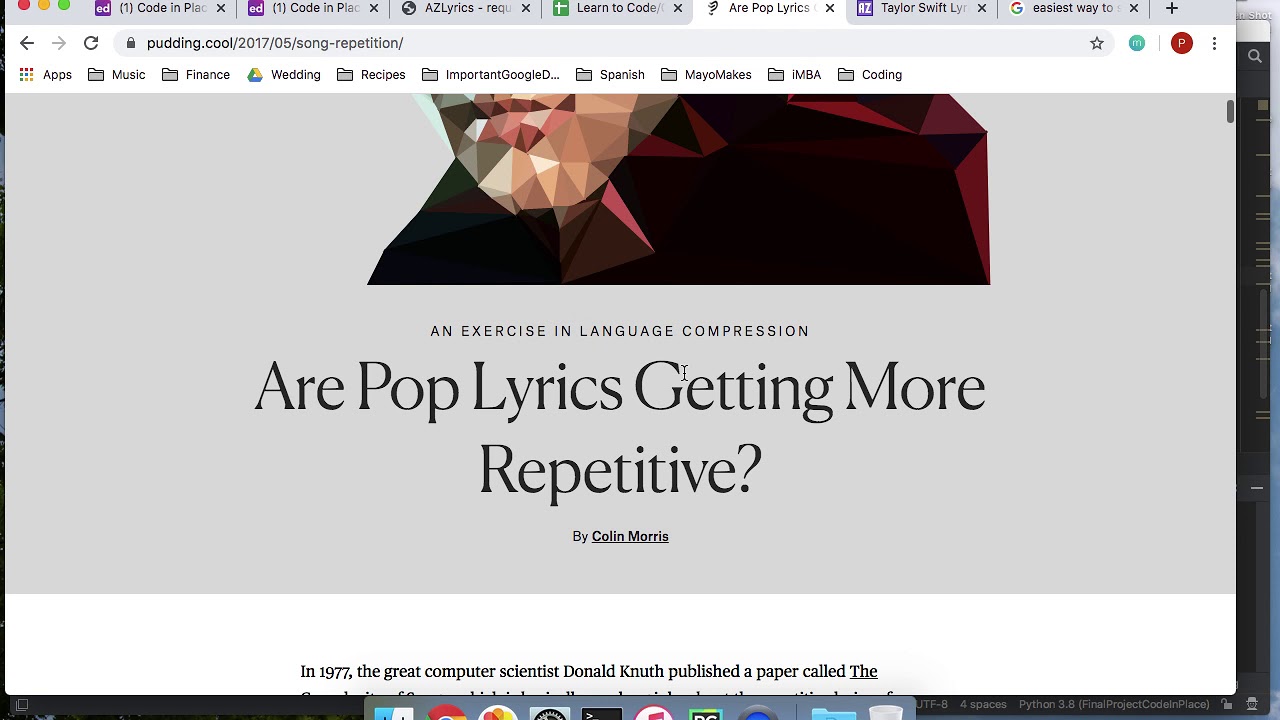This screenshot has height=720, width=1280.
Task: Expand the Coding bookmarks folder
Action: (x=870, y=75)
